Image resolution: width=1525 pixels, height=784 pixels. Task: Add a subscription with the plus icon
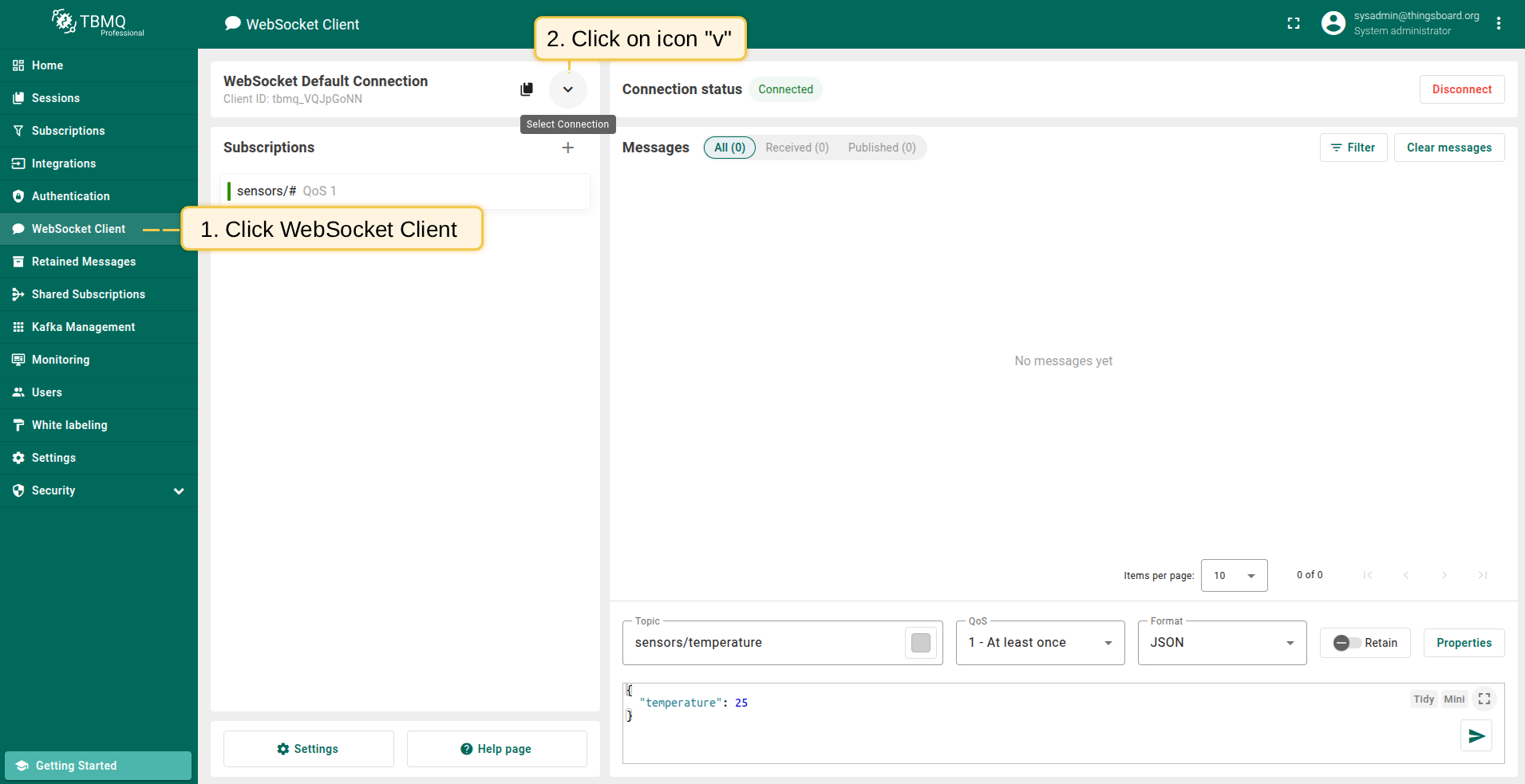click(x=567, y=148)
